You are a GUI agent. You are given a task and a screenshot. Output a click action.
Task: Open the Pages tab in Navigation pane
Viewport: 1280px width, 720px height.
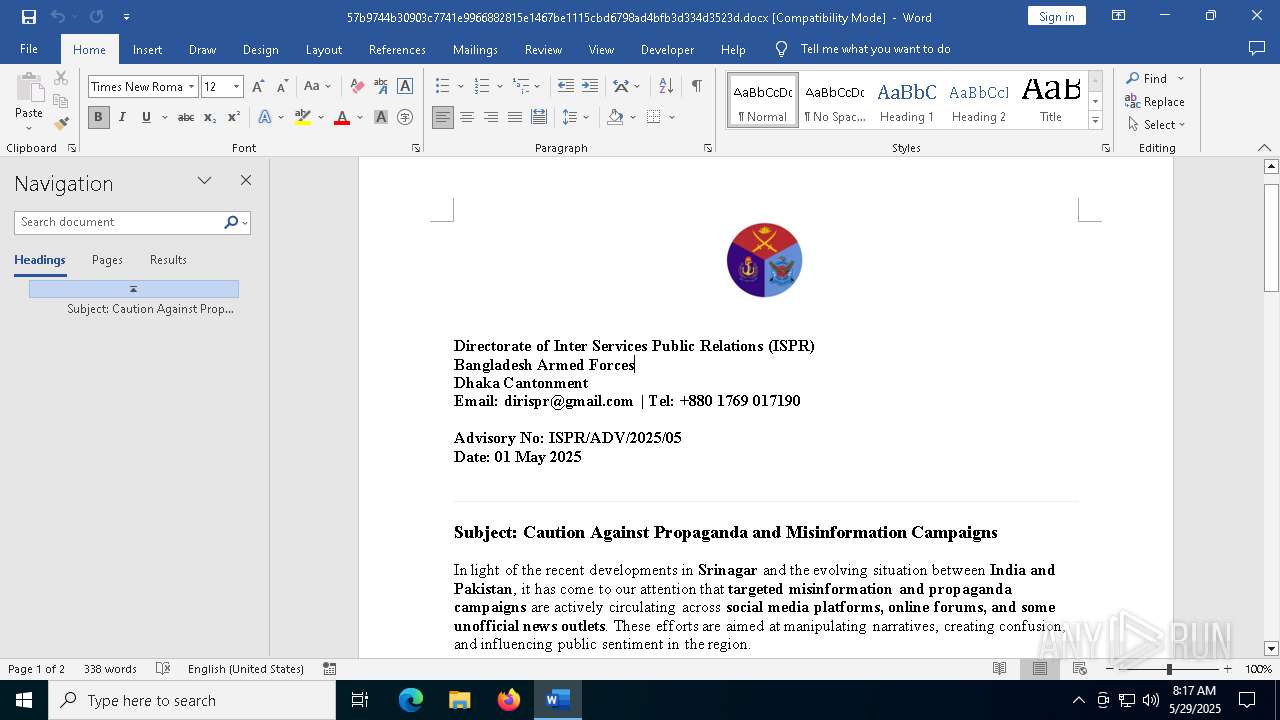[107, 260]
